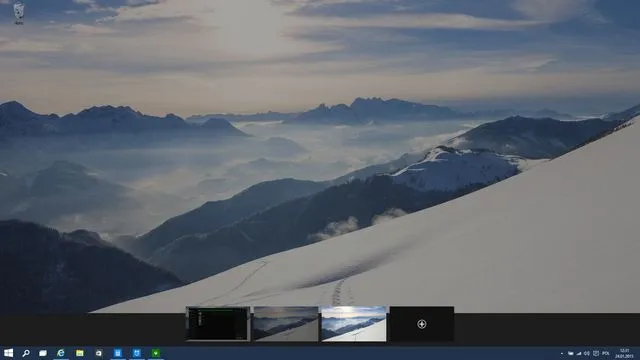
Task: Toggle the Task View button
Action: 43,353
